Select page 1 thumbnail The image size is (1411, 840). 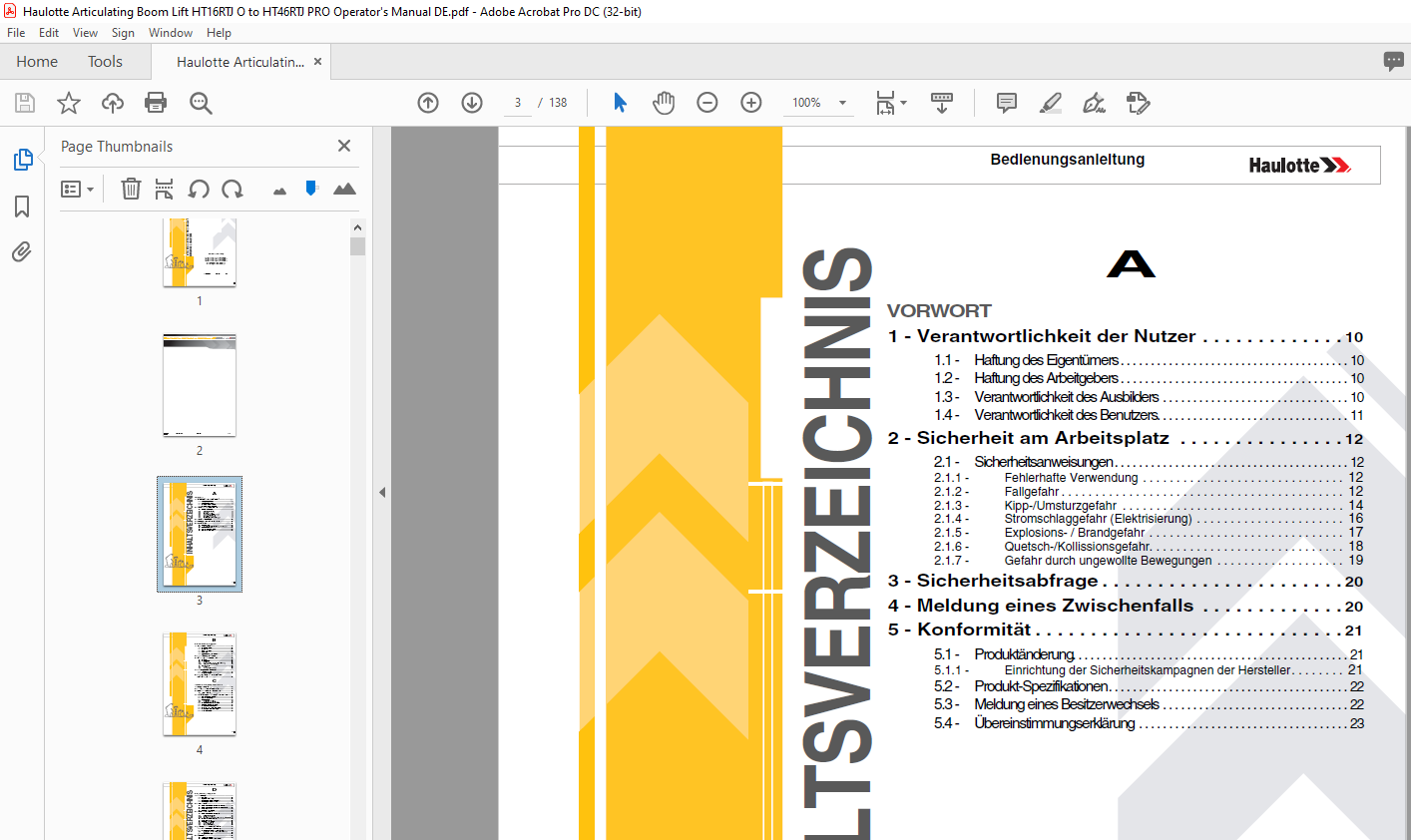(200, 253)
